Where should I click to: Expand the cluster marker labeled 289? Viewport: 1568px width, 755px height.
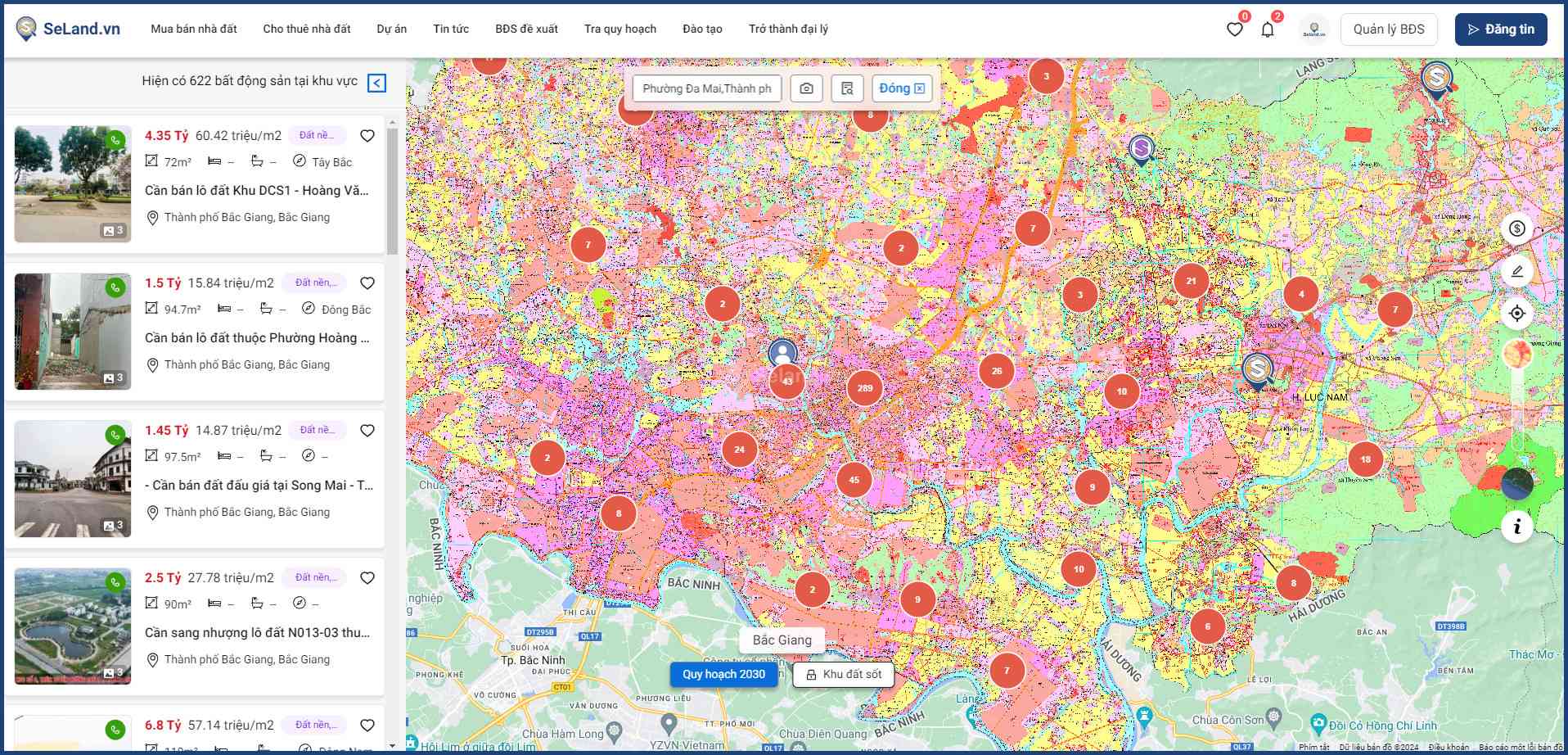click(x=864, y=388)
